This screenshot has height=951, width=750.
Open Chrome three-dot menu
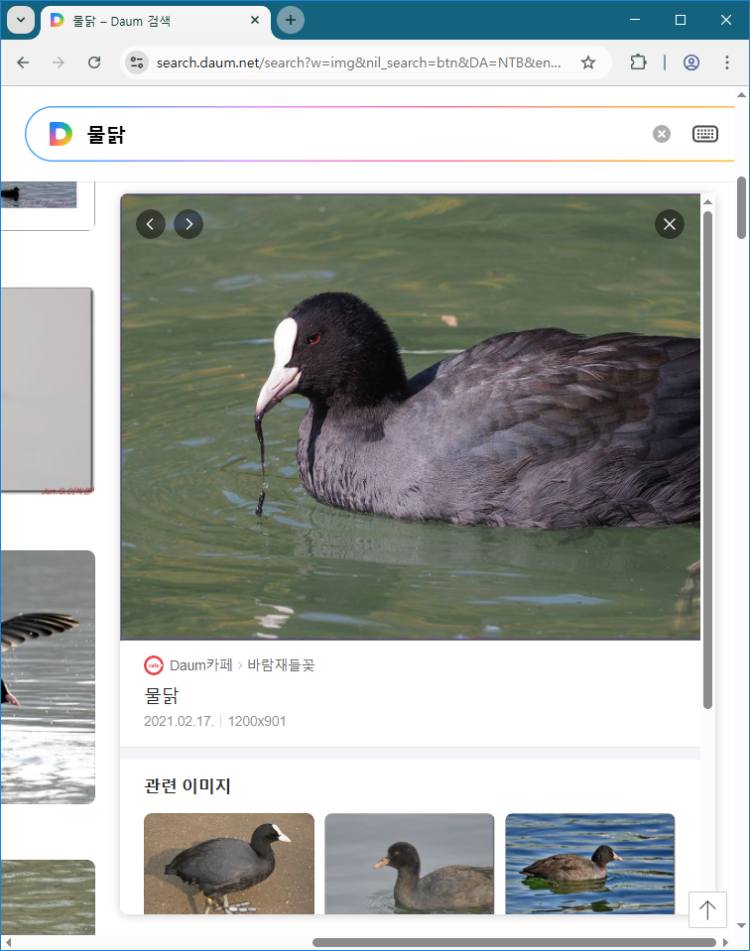tap(727, 63)
